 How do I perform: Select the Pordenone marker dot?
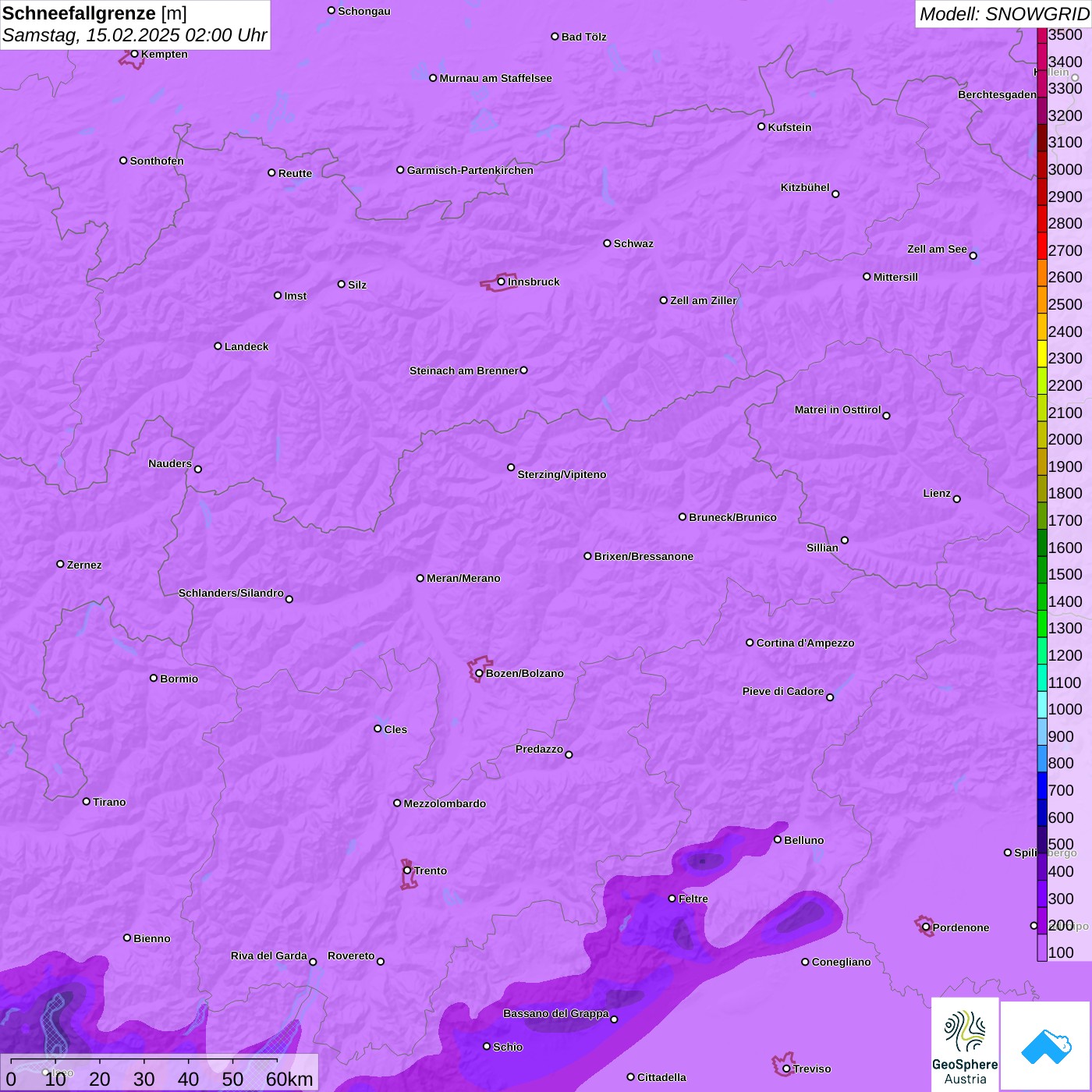click(926, 927)
